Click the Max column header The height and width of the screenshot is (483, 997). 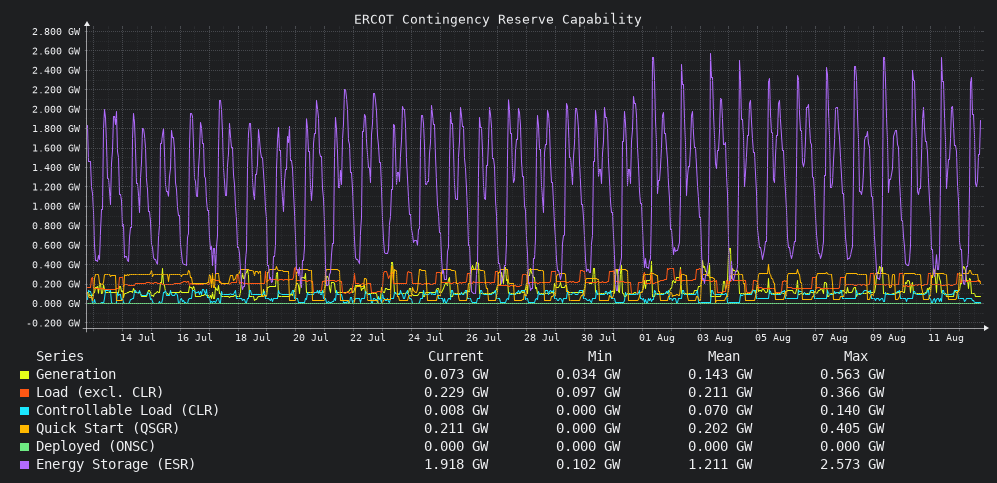pos(855,357)
